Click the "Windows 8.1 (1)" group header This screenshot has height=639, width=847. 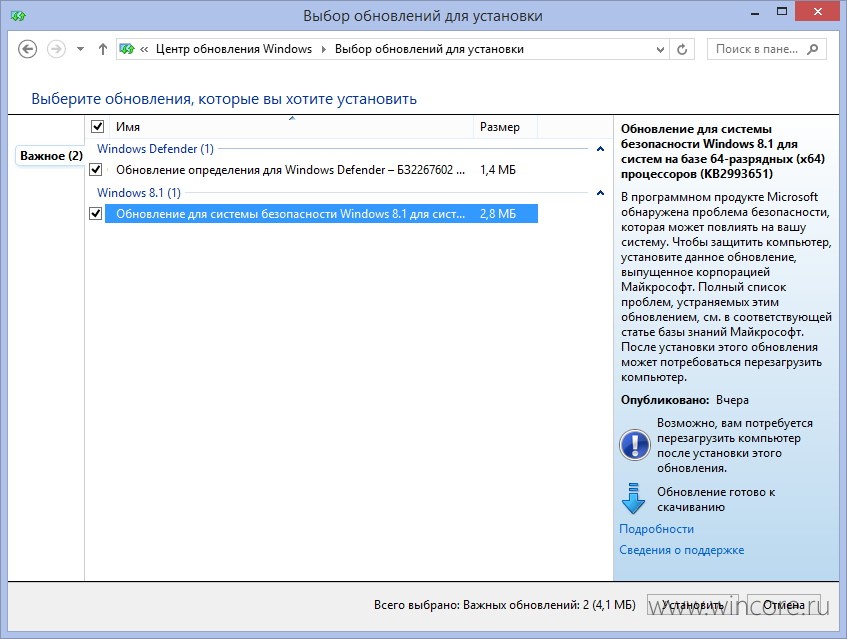click(x=139, y=193)
